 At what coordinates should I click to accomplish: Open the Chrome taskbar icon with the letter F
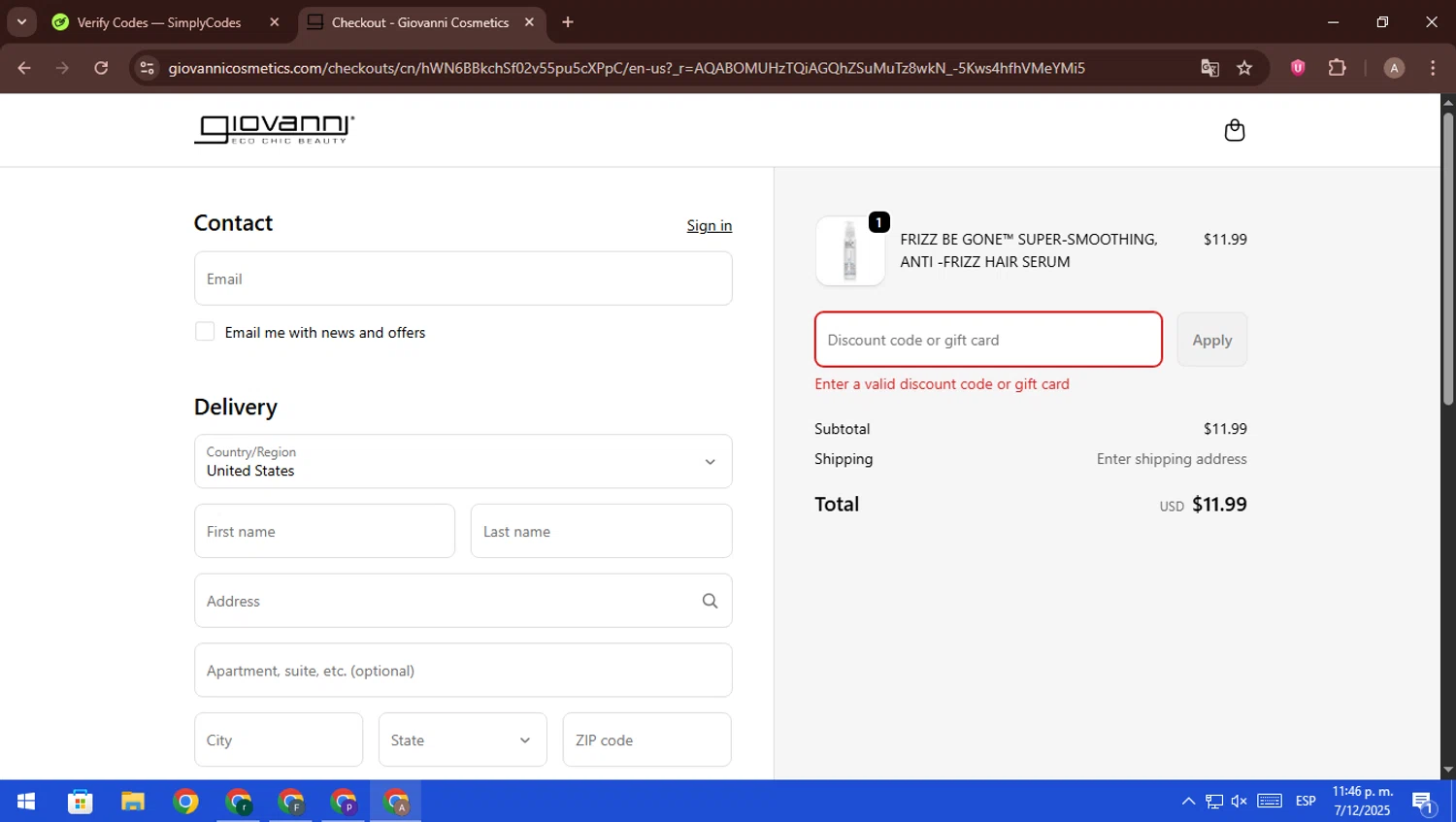291,802
